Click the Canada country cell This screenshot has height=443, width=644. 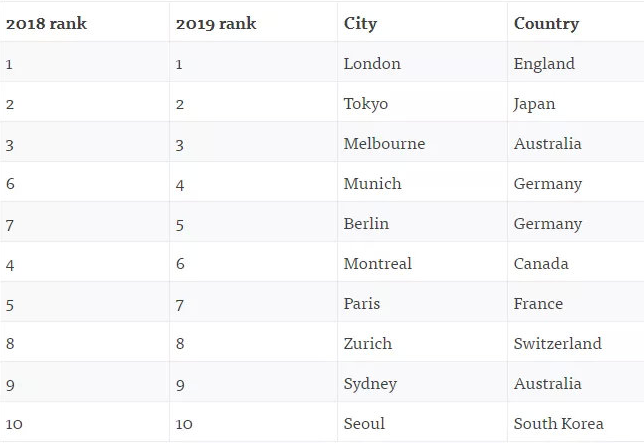[x=541, y=264]
